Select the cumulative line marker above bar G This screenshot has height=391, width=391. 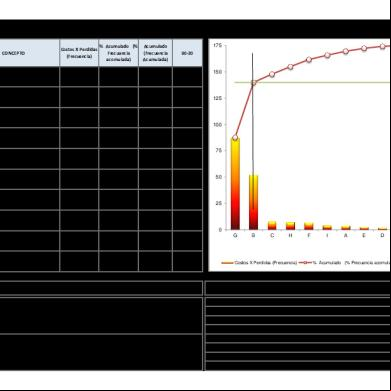[x=235, y=138]
